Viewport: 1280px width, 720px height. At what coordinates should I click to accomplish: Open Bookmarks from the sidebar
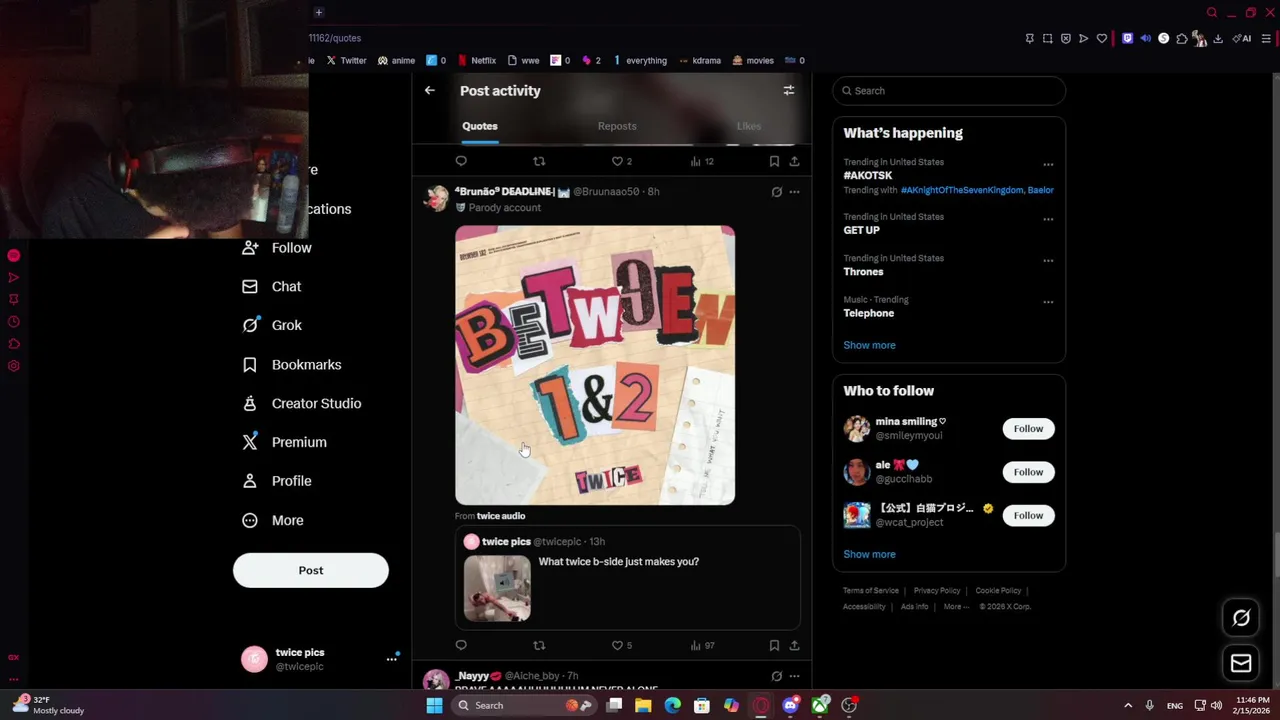pos(292,365)
